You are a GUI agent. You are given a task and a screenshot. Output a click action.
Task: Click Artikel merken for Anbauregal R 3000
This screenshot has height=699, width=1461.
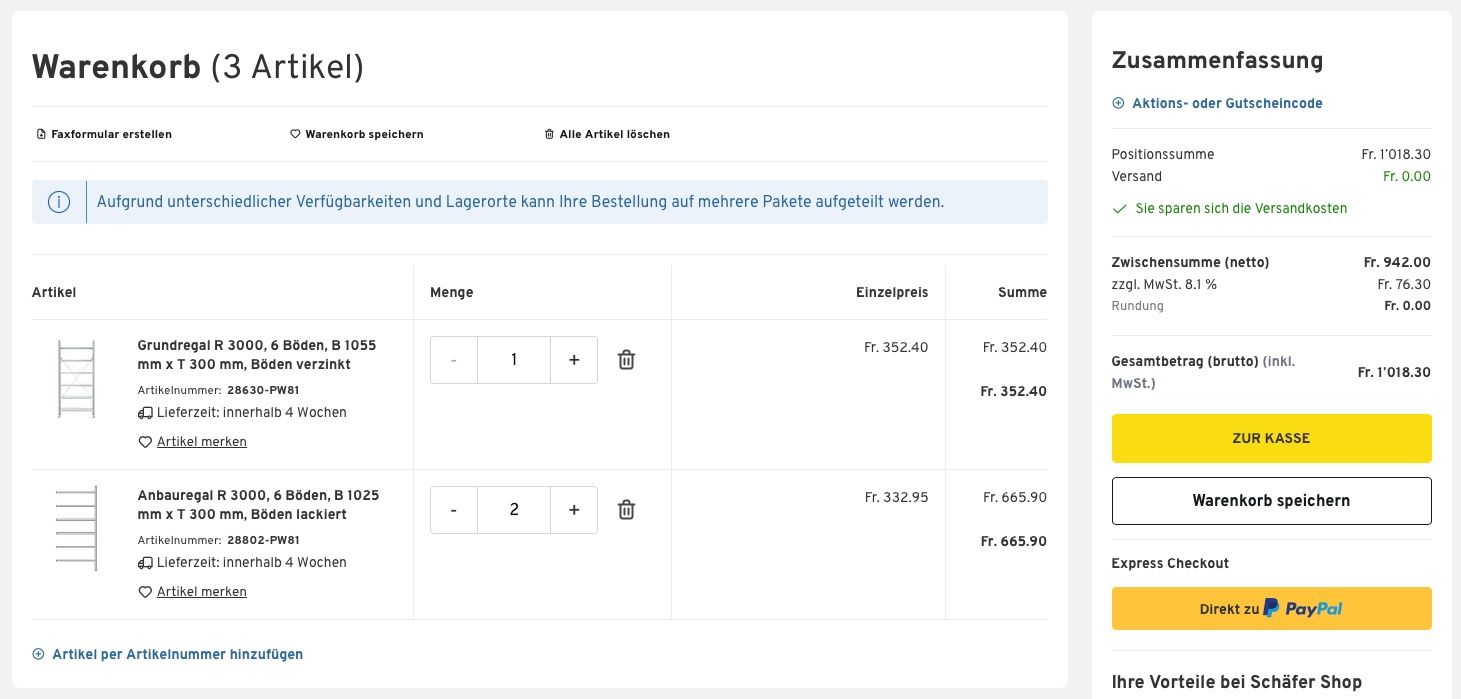click(202, 592)
